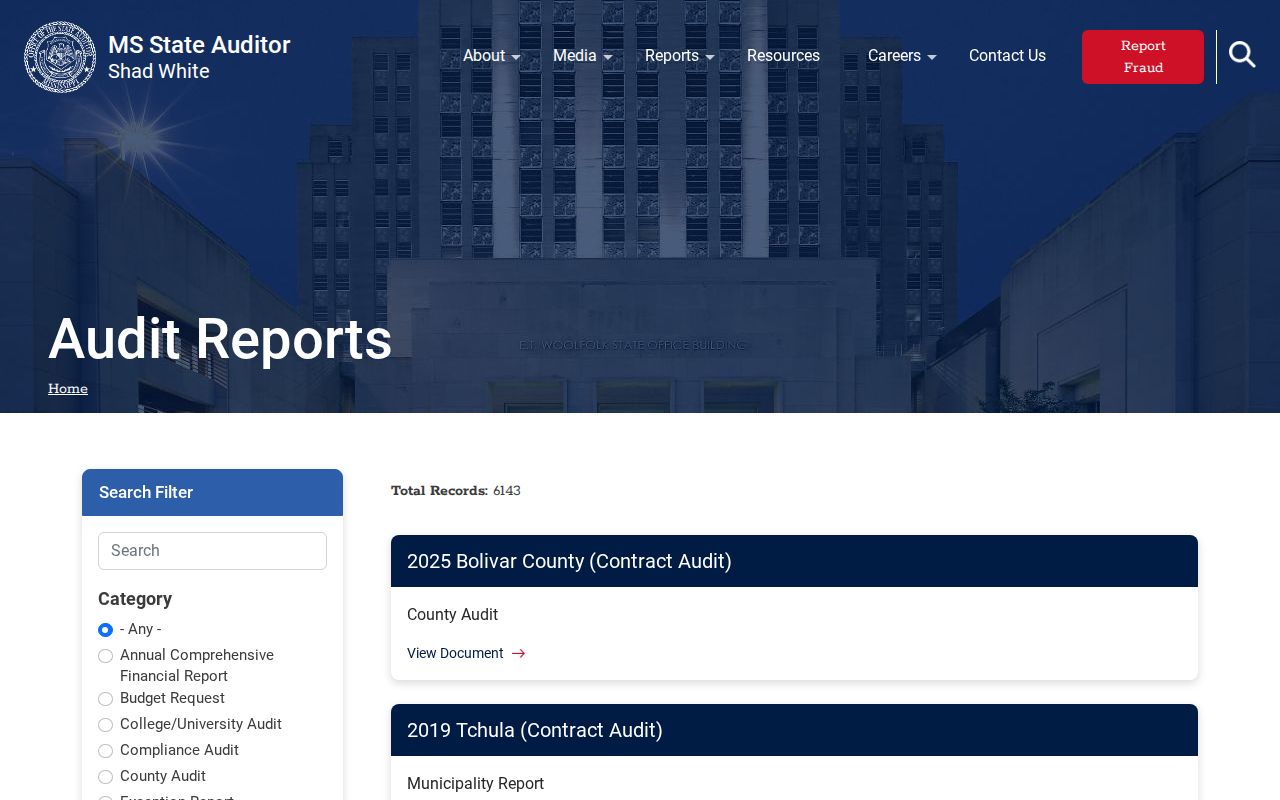Click the Category filter heading
This screenshot has width=1280, height=800.
coord(135,599)
